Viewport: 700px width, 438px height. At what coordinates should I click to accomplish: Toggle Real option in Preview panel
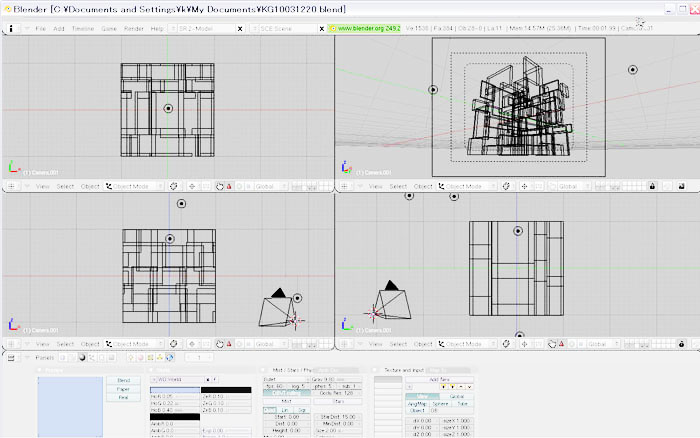click(124, 397)
